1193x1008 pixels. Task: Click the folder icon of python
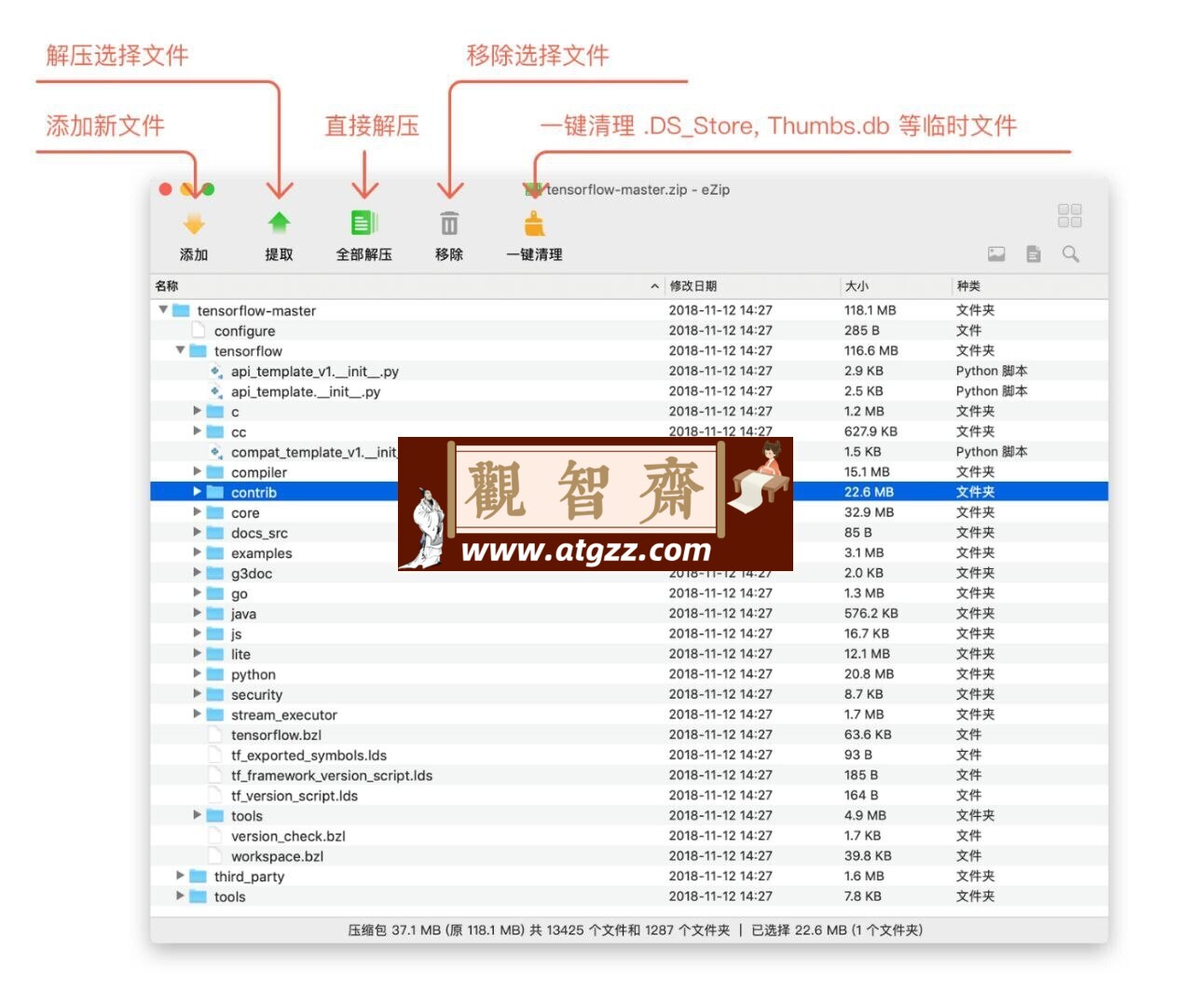click(215, 674)
